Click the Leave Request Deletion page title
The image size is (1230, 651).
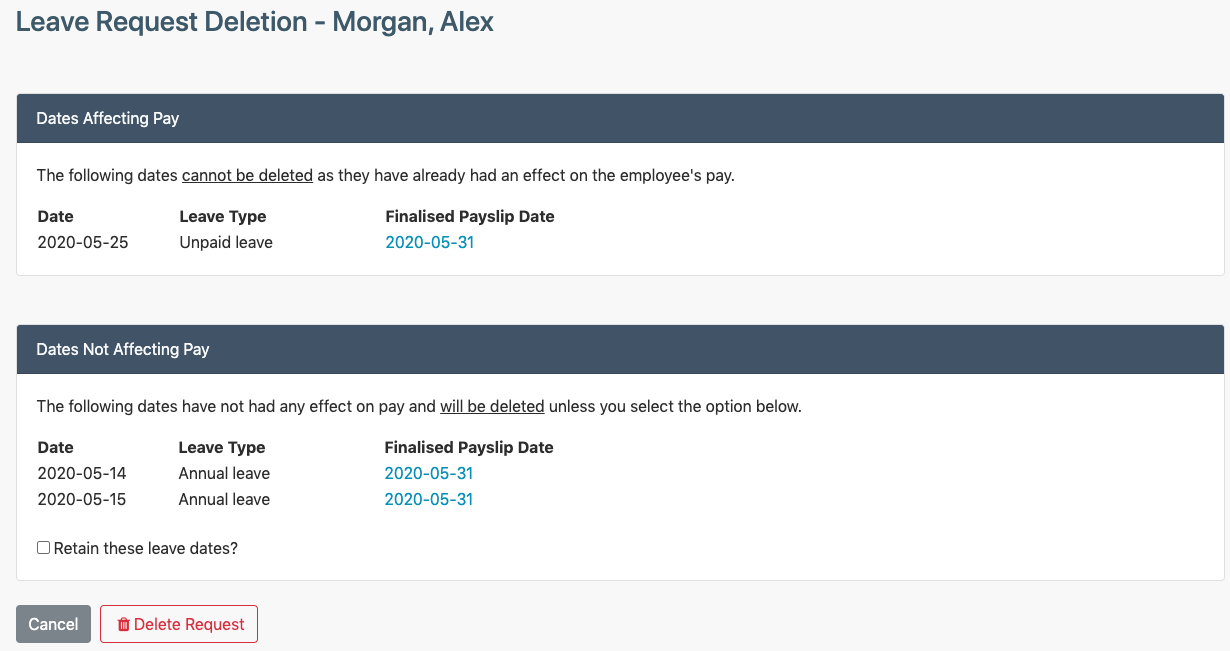[255, 21]
